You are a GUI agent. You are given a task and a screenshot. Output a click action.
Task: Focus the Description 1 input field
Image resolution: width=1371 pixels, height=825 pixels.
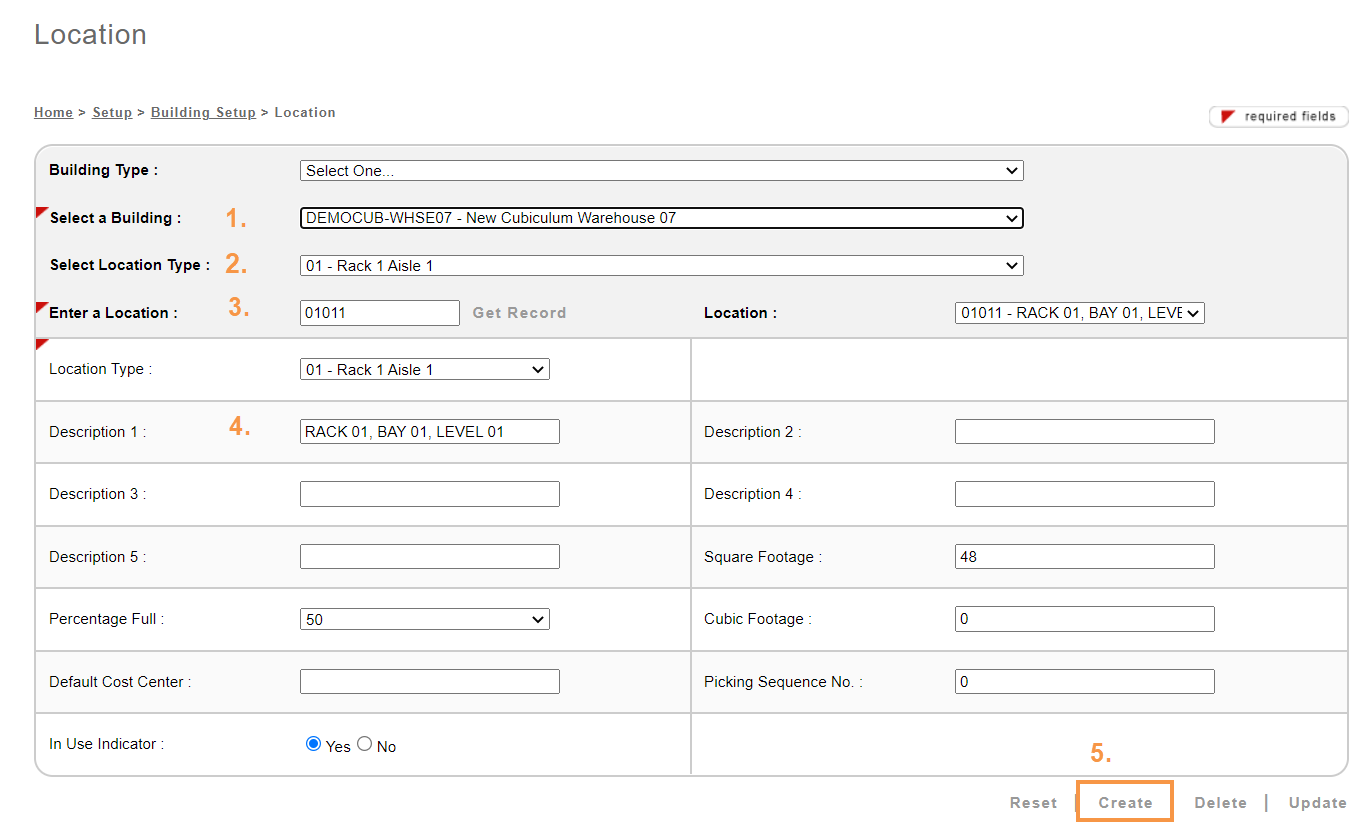point(429,432)
